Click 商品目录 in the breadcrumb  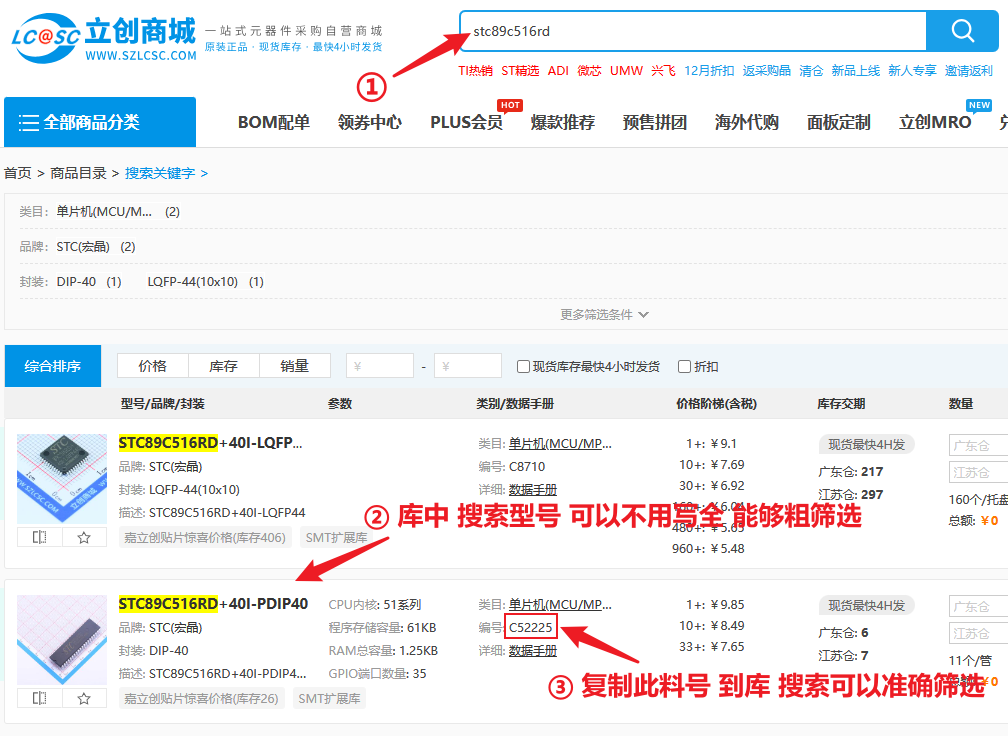click(78, 173)
